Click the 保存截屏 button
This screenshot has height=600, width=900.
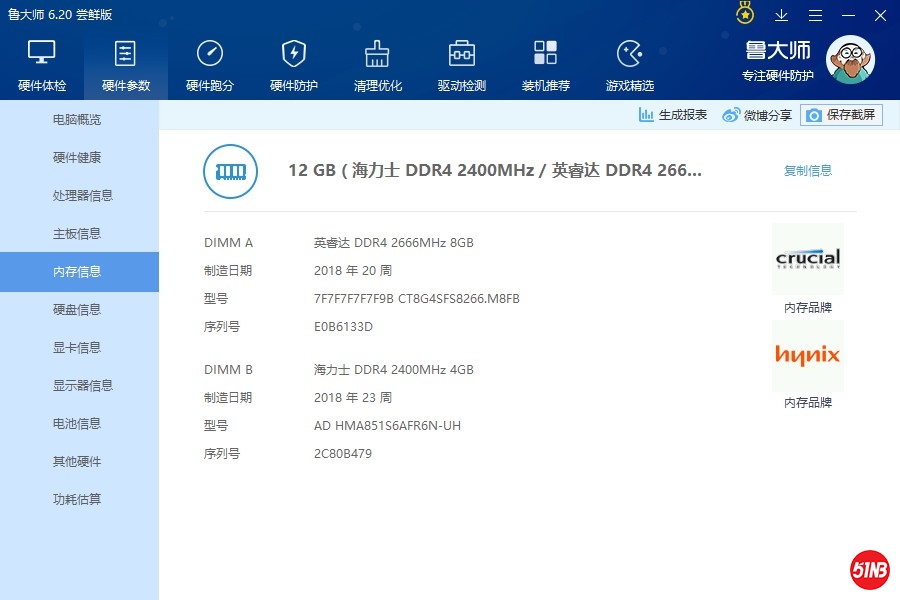click(841, 115)
